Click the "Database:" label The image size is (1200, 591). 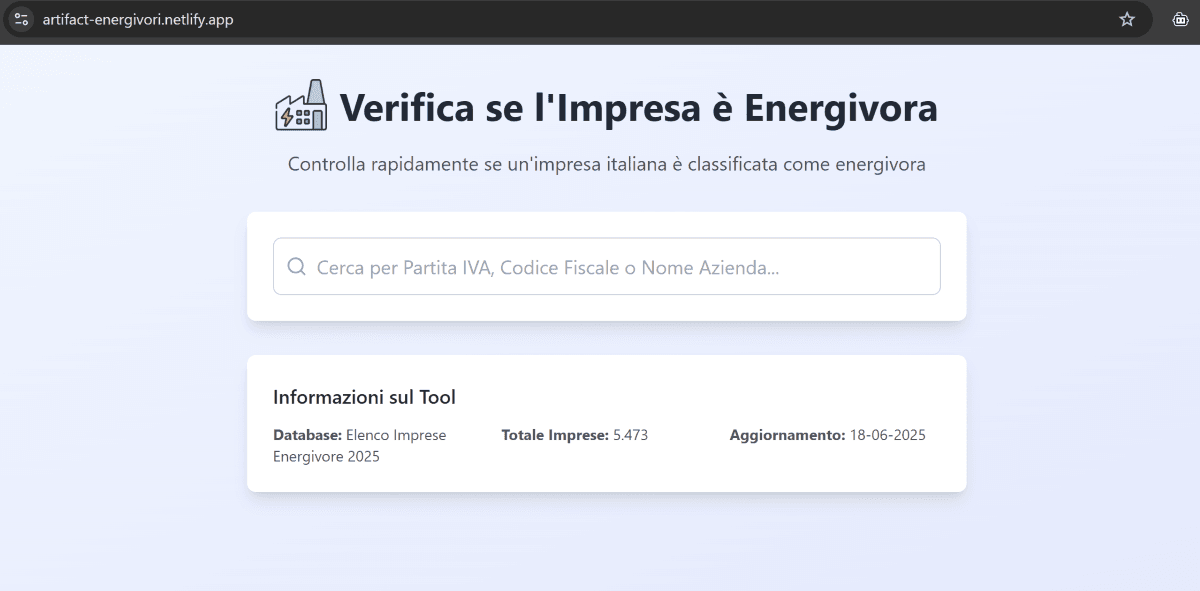click(308, 435)
